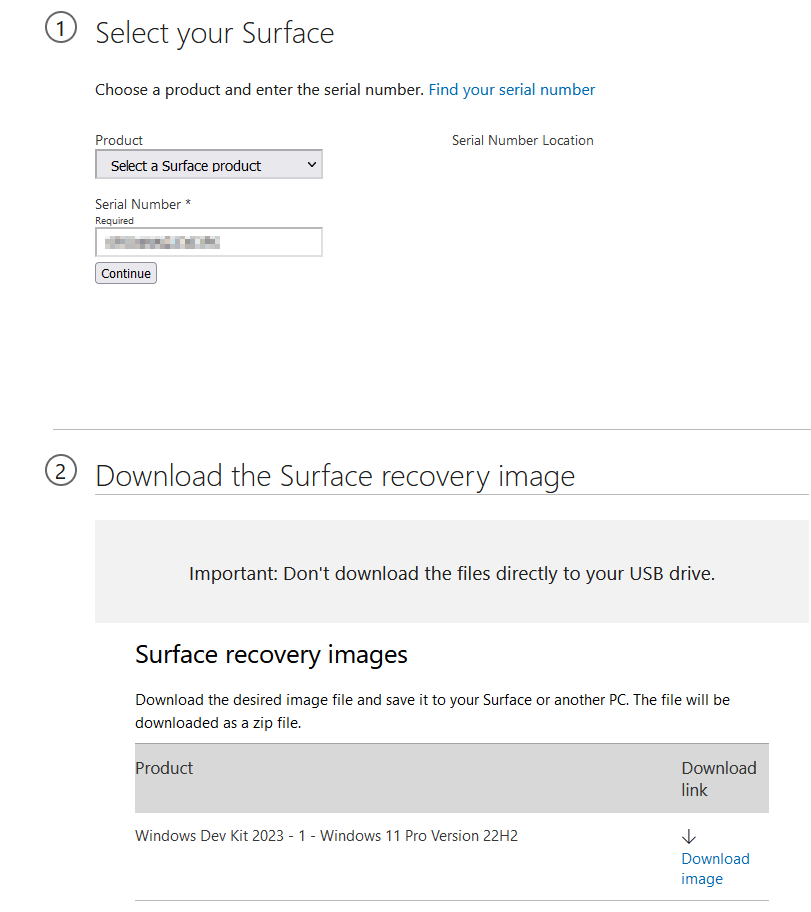Click the Important warning banner
This screenshot has height=912, width=811.
452,571
